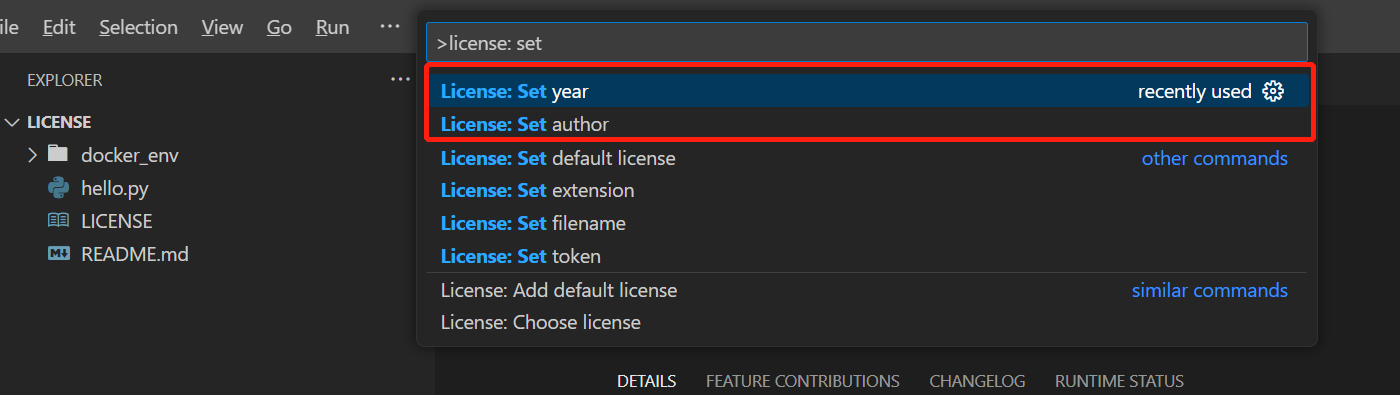
Task: Select License: Choose license command
Action: pos(867,322)
